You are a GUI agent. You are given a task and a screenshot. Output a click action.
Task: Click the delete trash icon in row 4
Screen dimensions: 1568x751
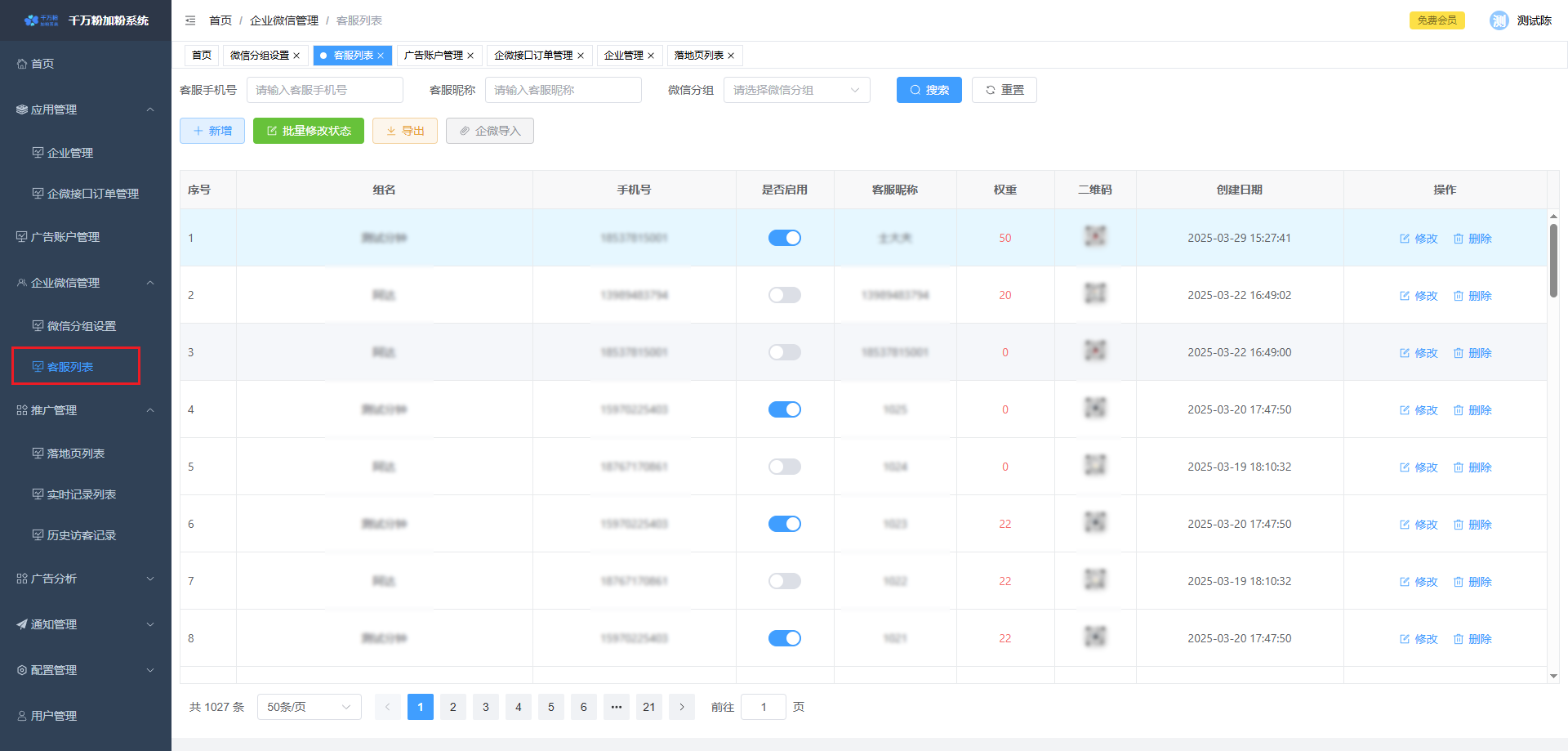1459,410
